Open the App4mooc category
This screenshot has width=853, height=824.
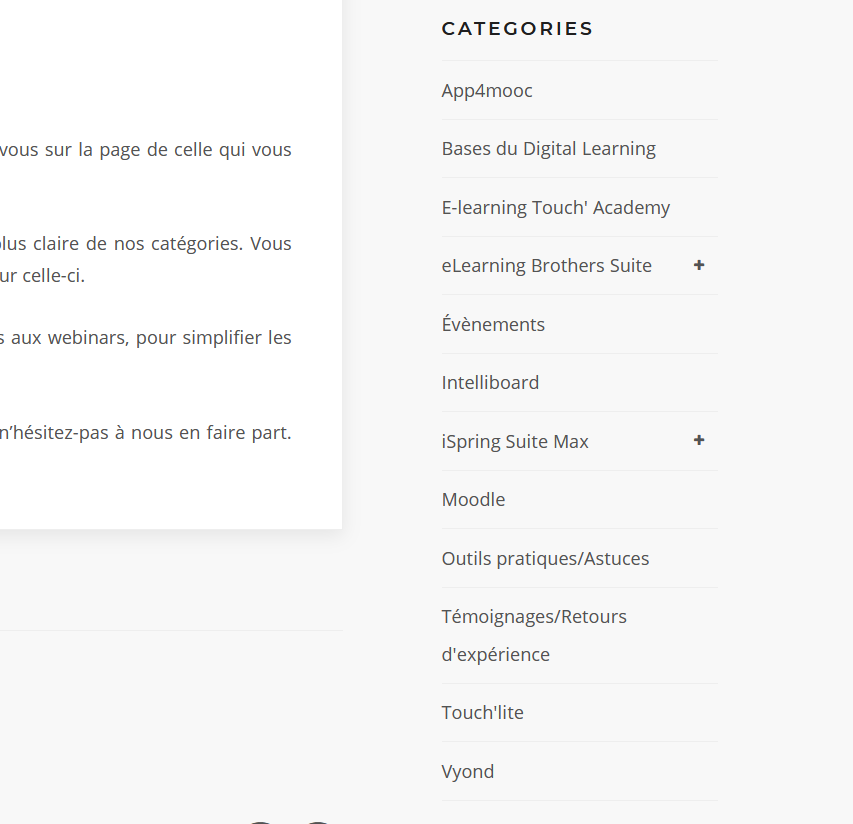coord(487,91)
